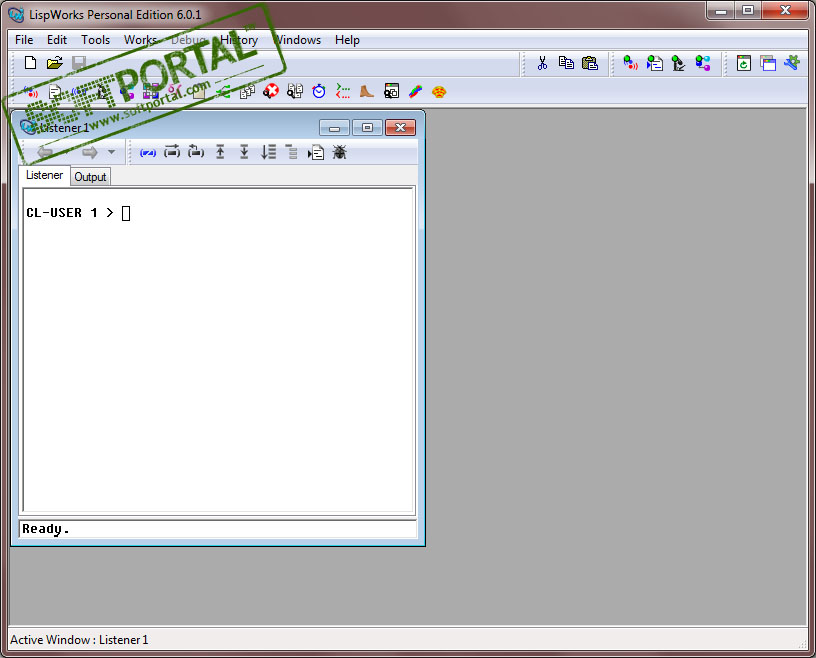Click the stacked documents icon in main toolbar
This screenshot has width=816, height=658.
(247, 92)
